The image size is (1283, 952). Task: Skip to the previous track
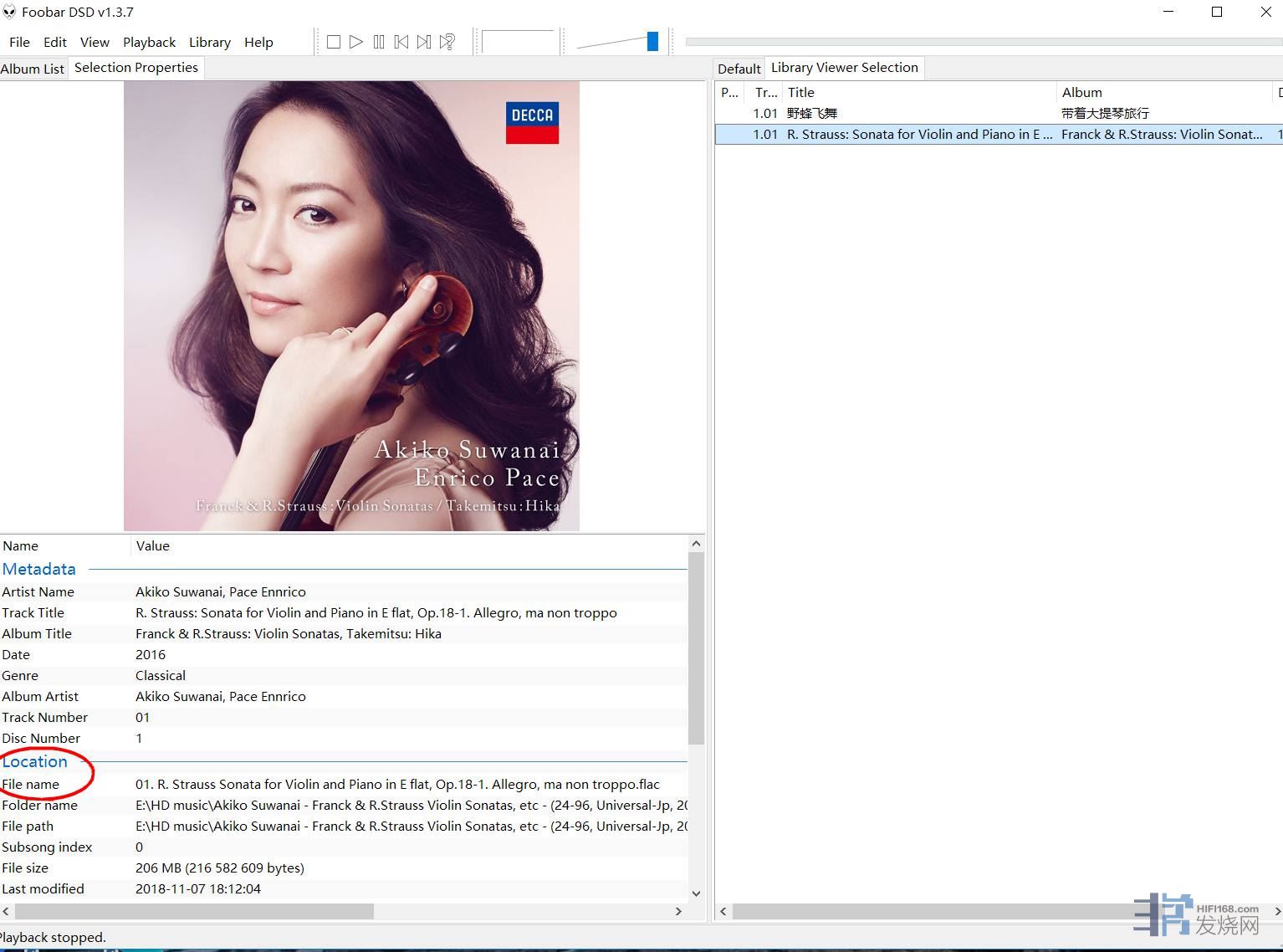tap(401, 42)
